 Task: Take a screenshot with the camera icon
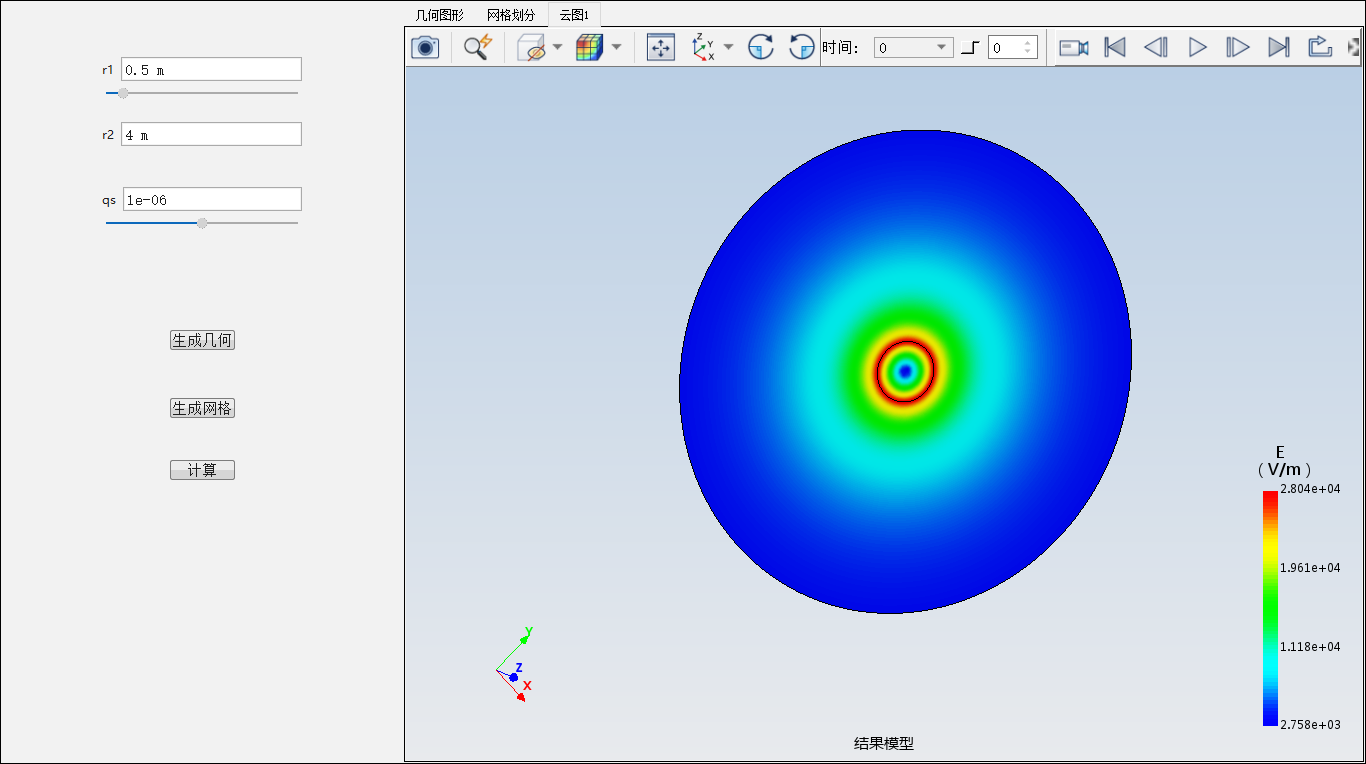pos(425,47)
